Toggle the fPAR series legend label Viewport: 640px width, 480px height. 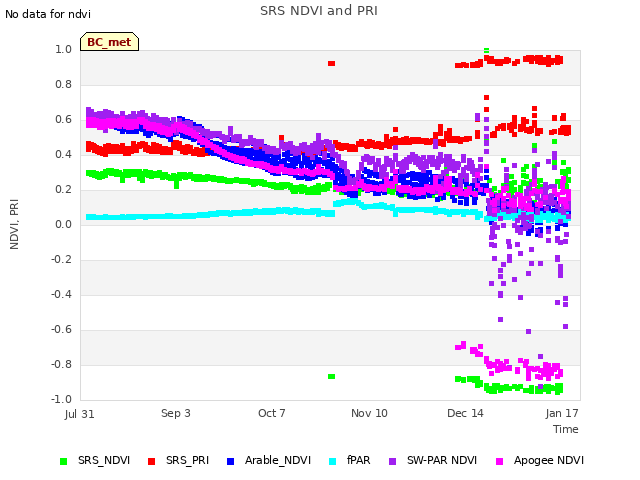pos(359,460)
